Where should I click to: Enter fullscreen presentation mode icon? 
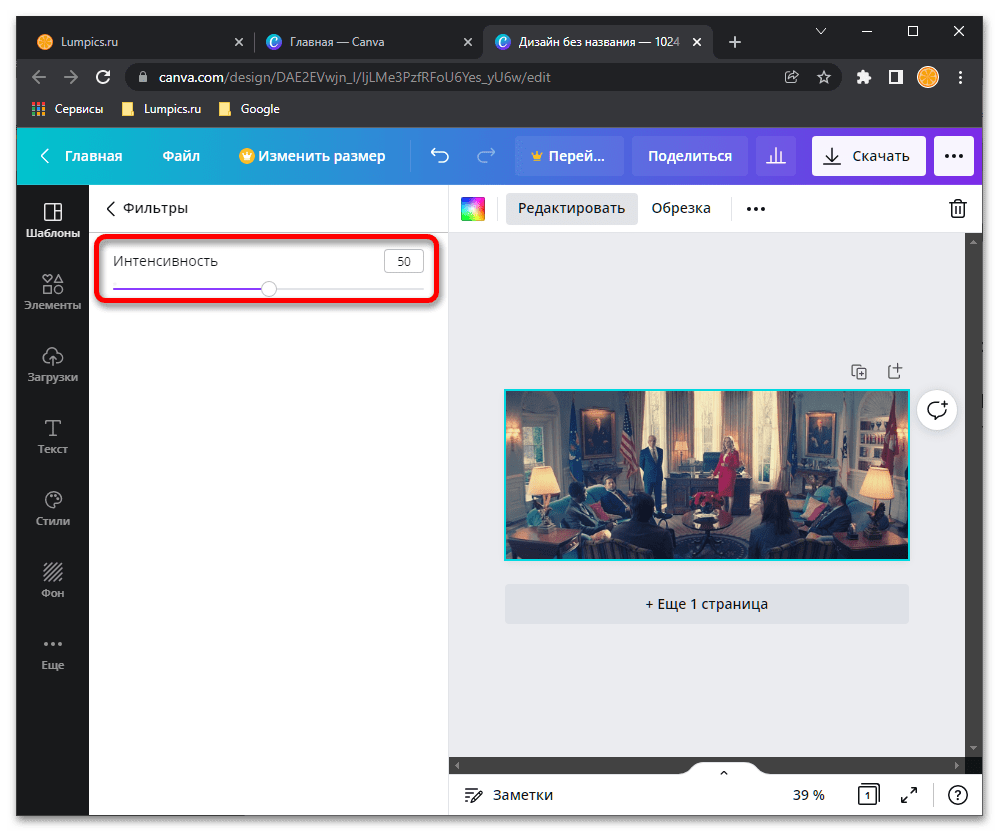[x=909, y=794]
